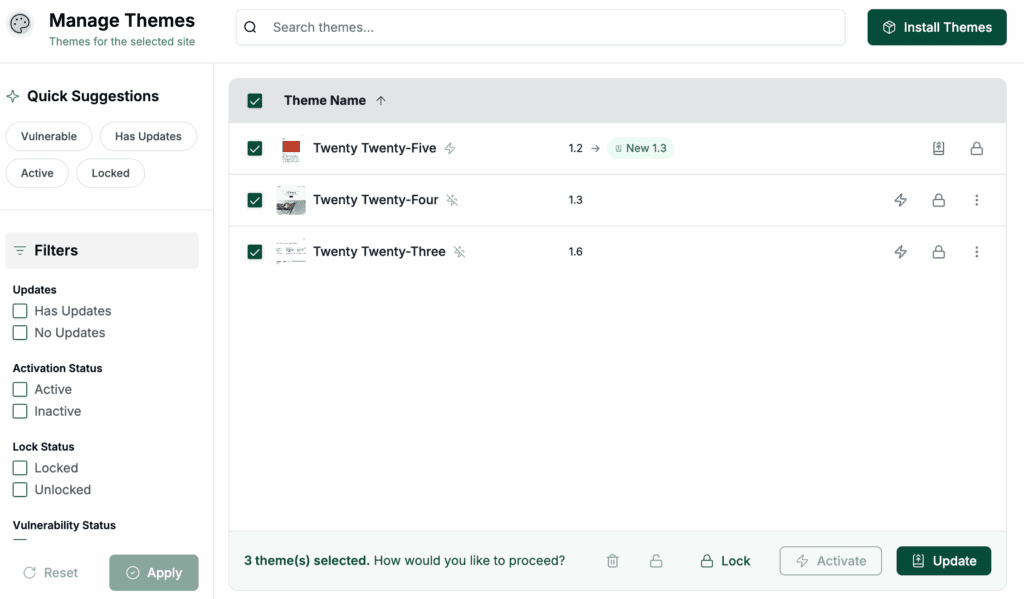
Task: Apply the selected filters
Action: (x=154, y=573)
